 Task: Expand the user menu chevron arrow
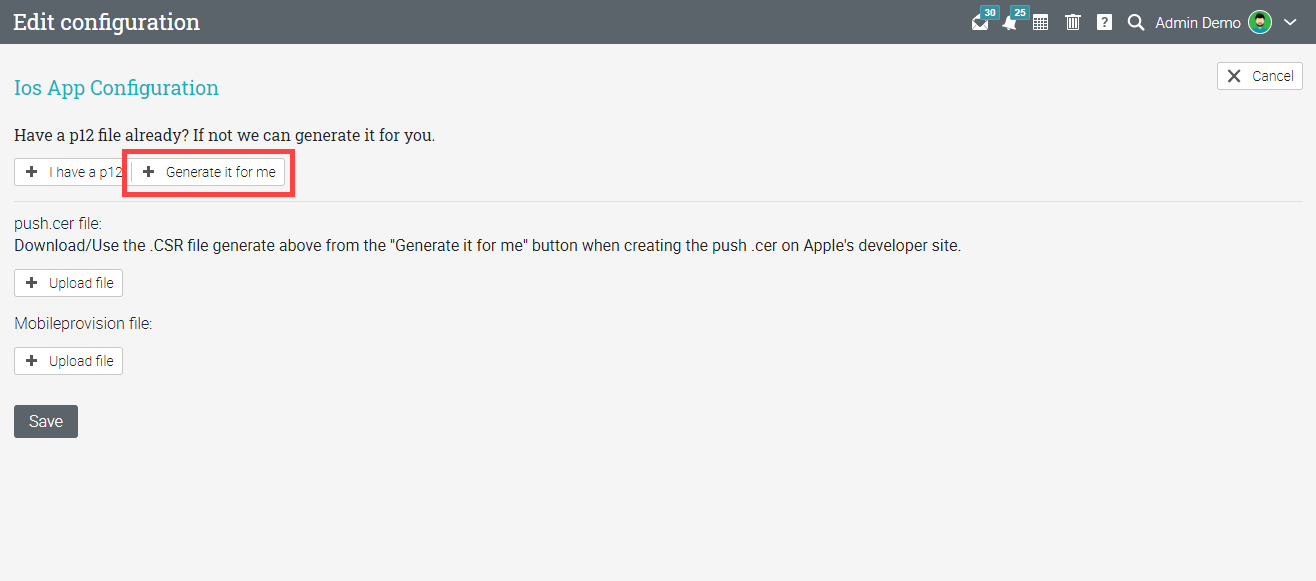pos(1290,22)
